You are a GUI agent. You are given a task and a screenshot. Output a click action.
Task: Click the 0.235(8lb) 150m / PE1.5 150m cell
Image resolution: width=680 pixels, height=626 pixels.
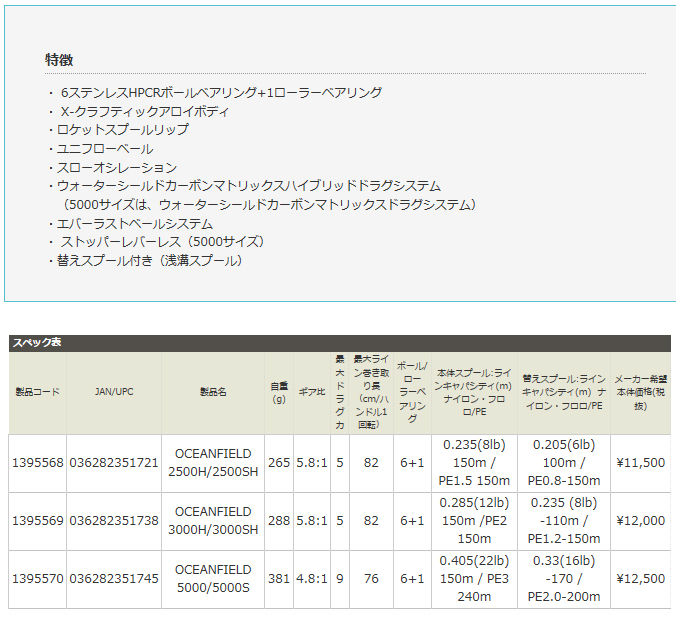[x=474, y=463]
